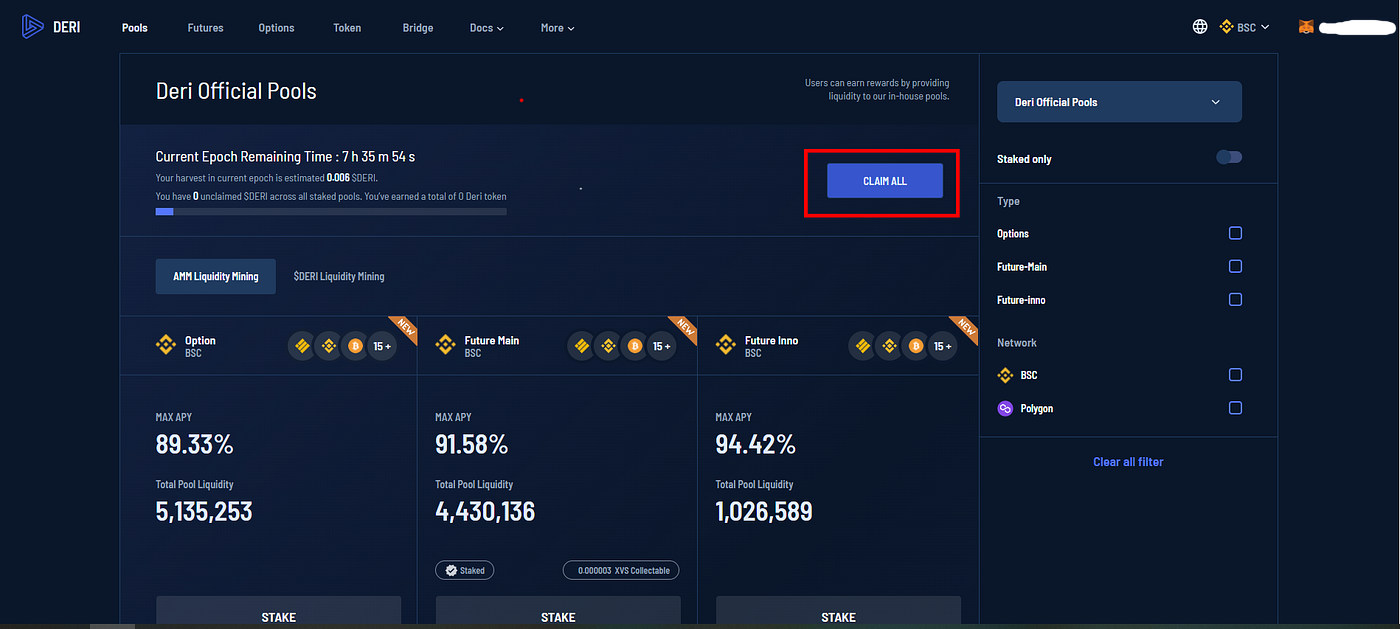Check the Future-Main type checkbox

point(1235,266)
